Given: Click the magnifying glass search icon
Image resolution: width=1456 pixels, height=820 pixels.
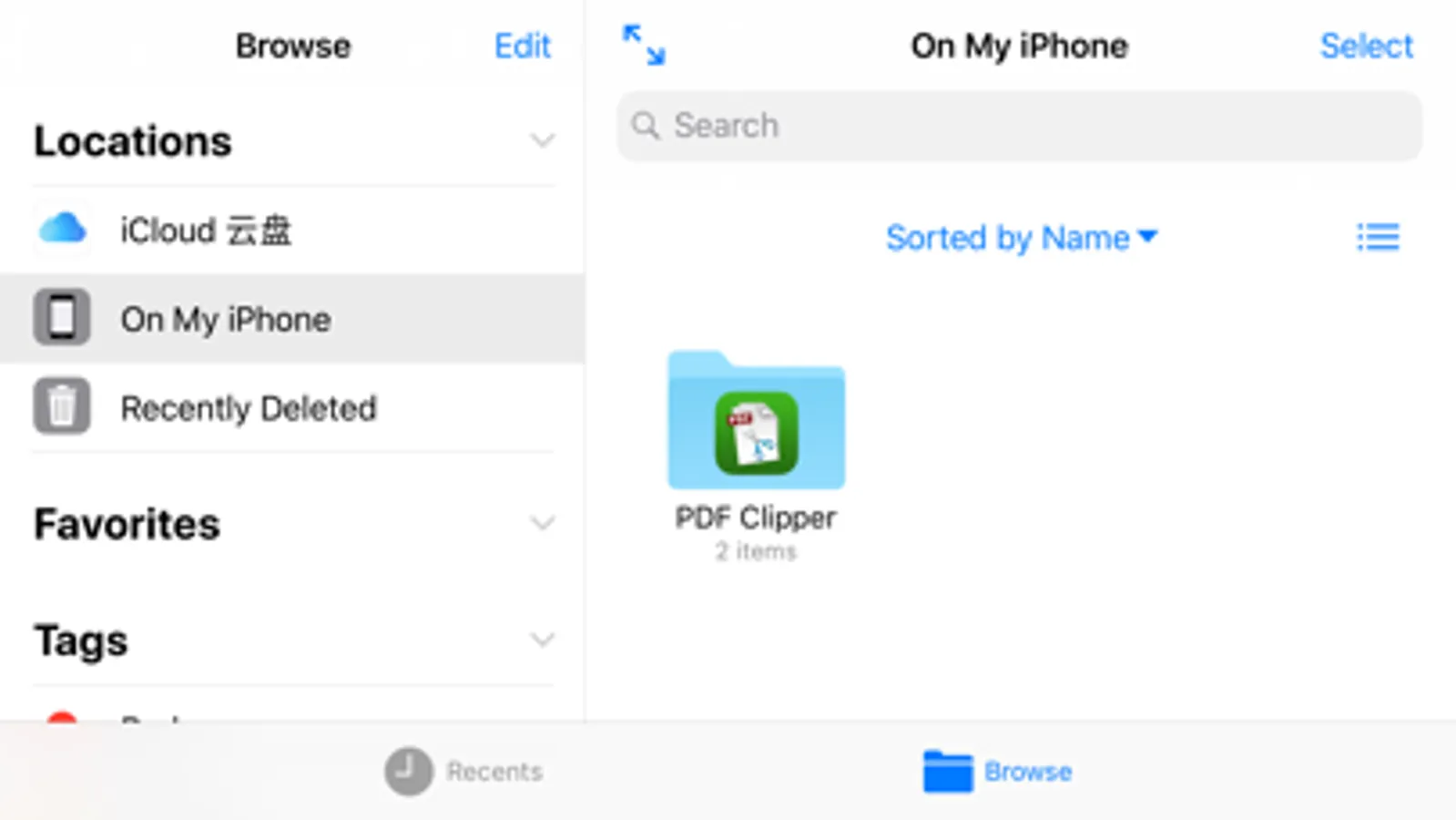Looking at the screenshot, I should 646,126.
